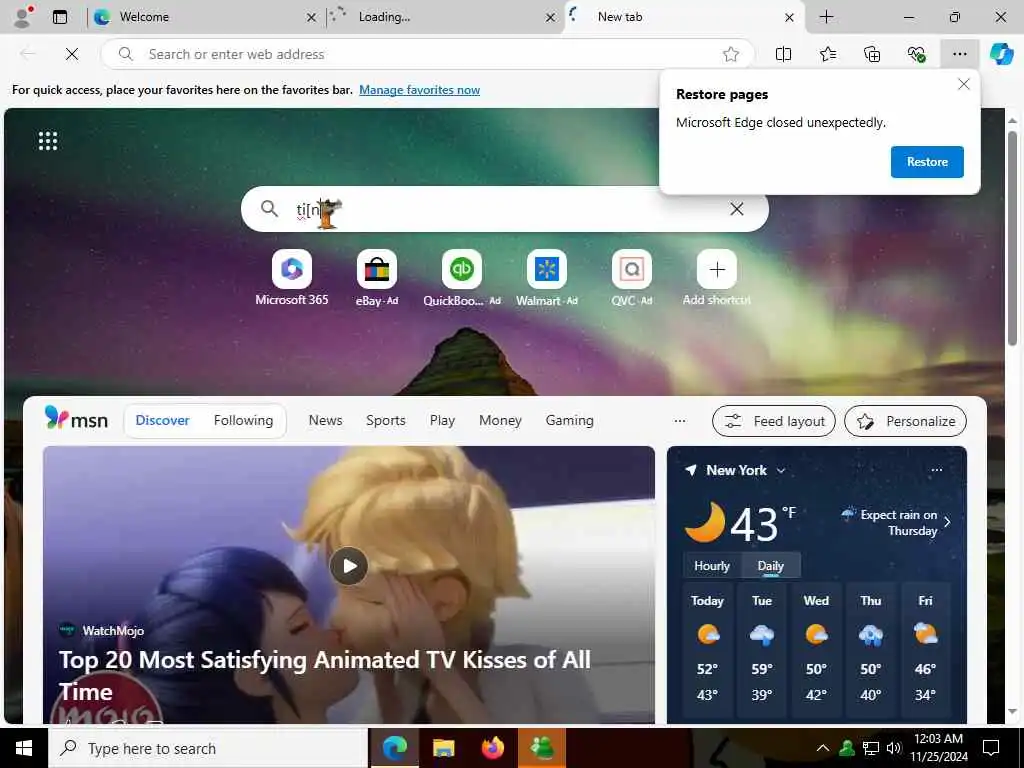Launch Firefox from the taskbar

tap(493, 748)
